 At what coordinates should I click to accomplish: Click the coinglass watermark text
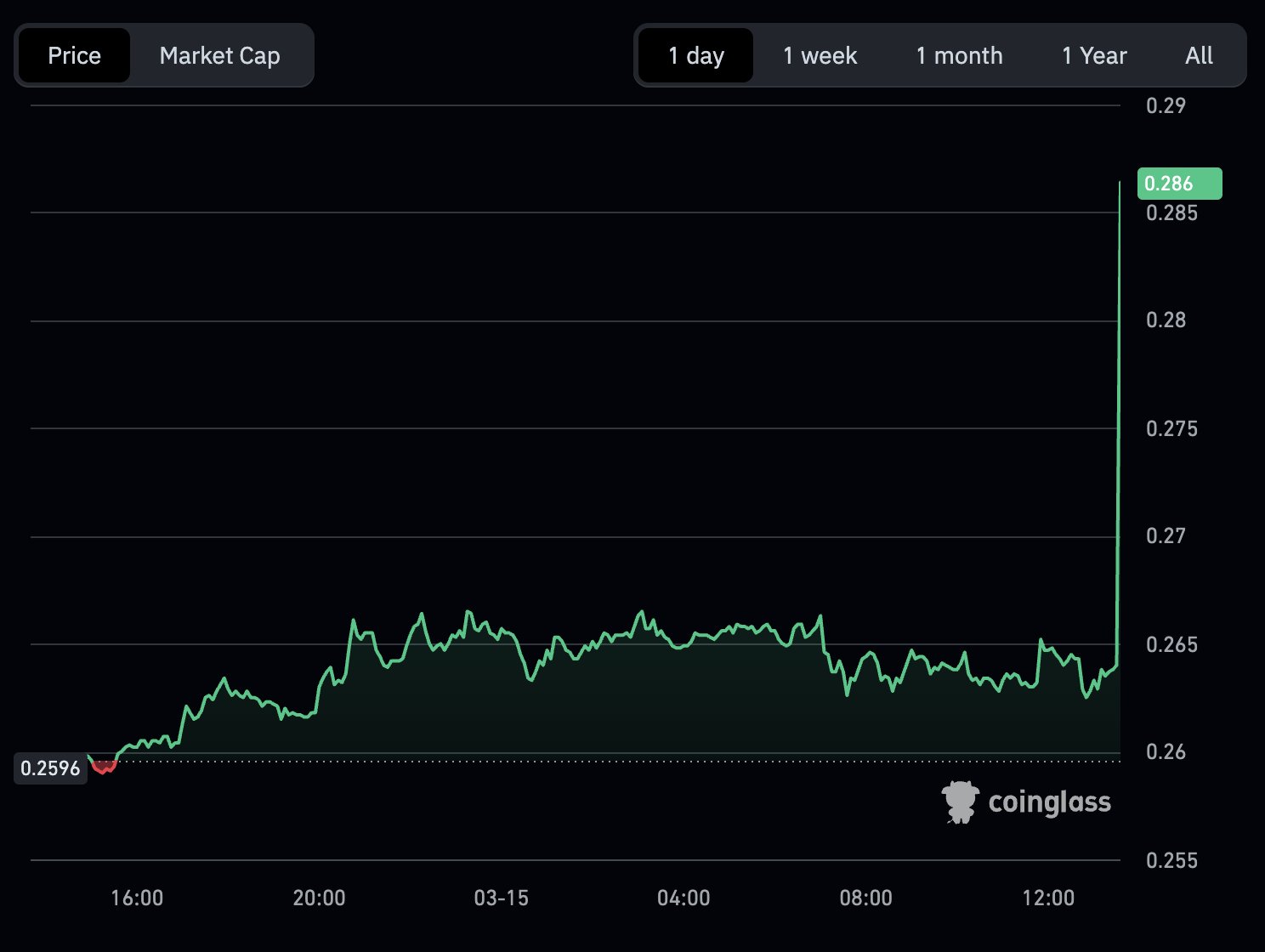[x=1049, y=802]
